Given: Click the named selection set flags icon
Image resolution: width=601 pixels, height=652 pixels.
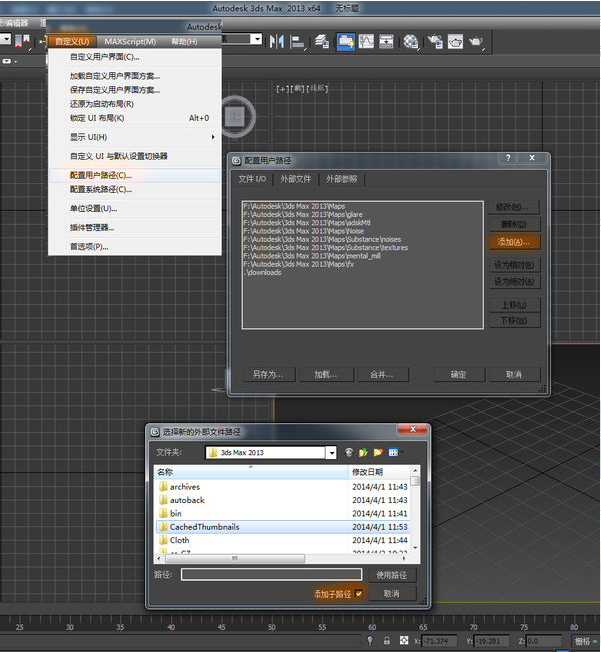Looking at the screenshot, I should pos(22,42).
